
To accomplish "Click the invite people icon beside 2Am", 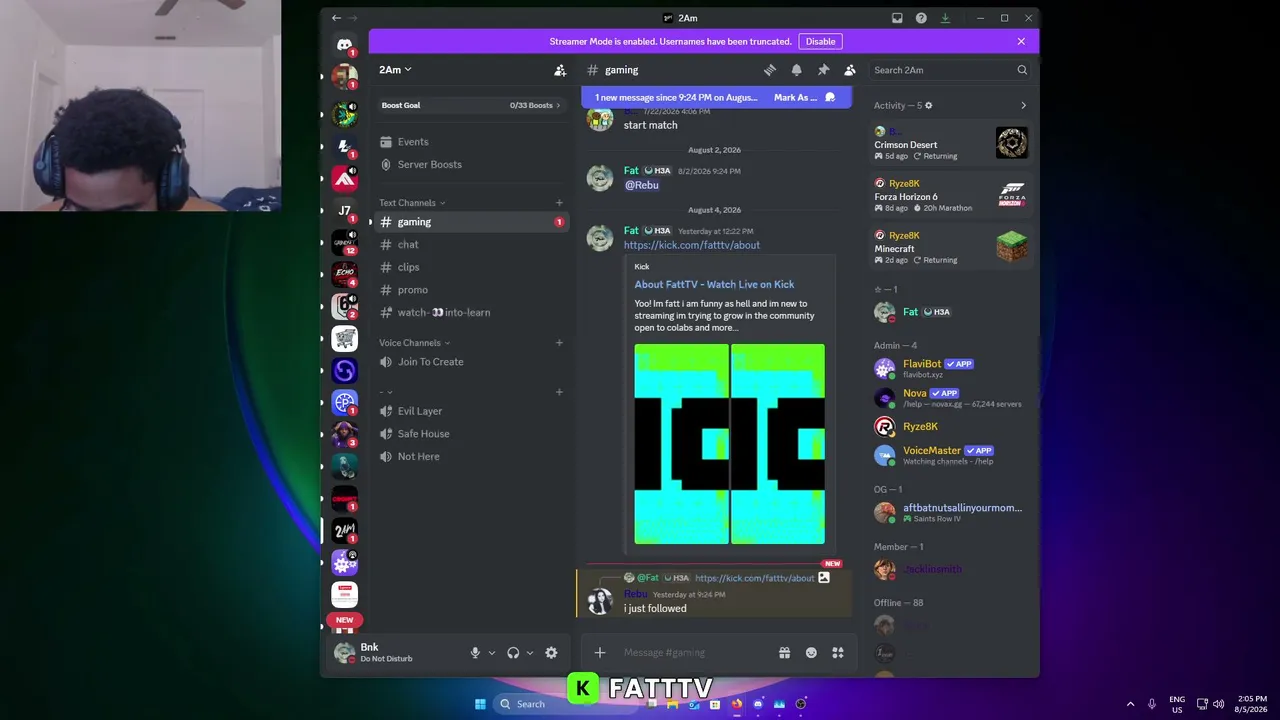I will tap(560, 70).
